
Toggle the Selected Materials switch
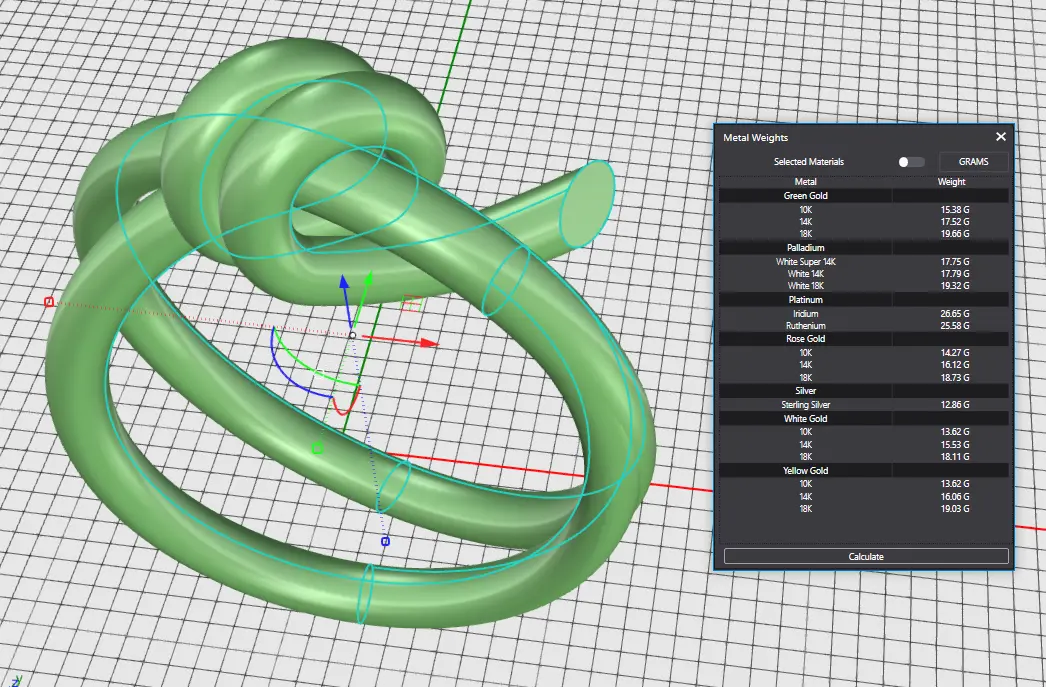coord(911,162)
